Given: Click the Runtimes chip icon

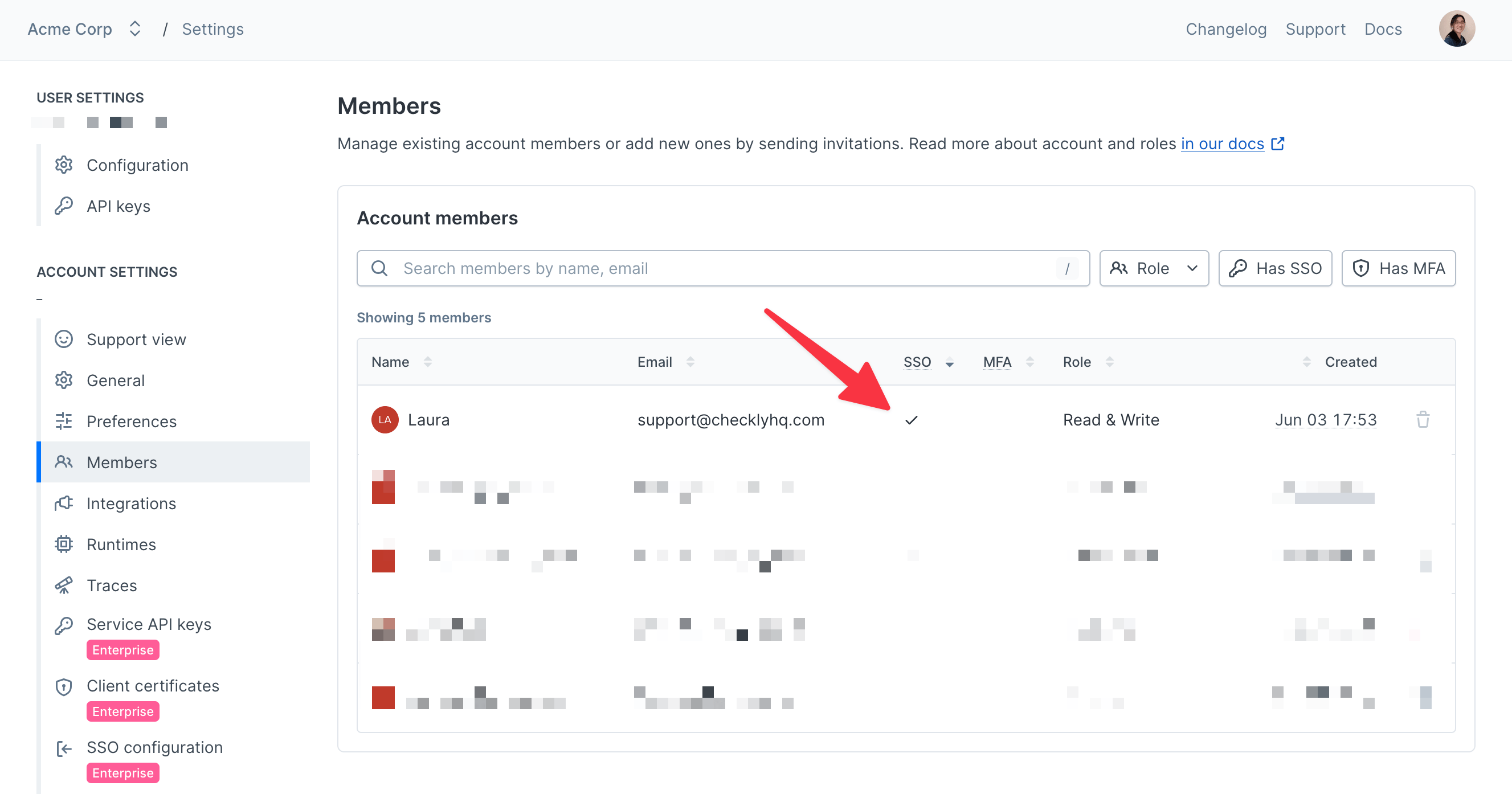Looking at the screenshot, I should 63,545.
